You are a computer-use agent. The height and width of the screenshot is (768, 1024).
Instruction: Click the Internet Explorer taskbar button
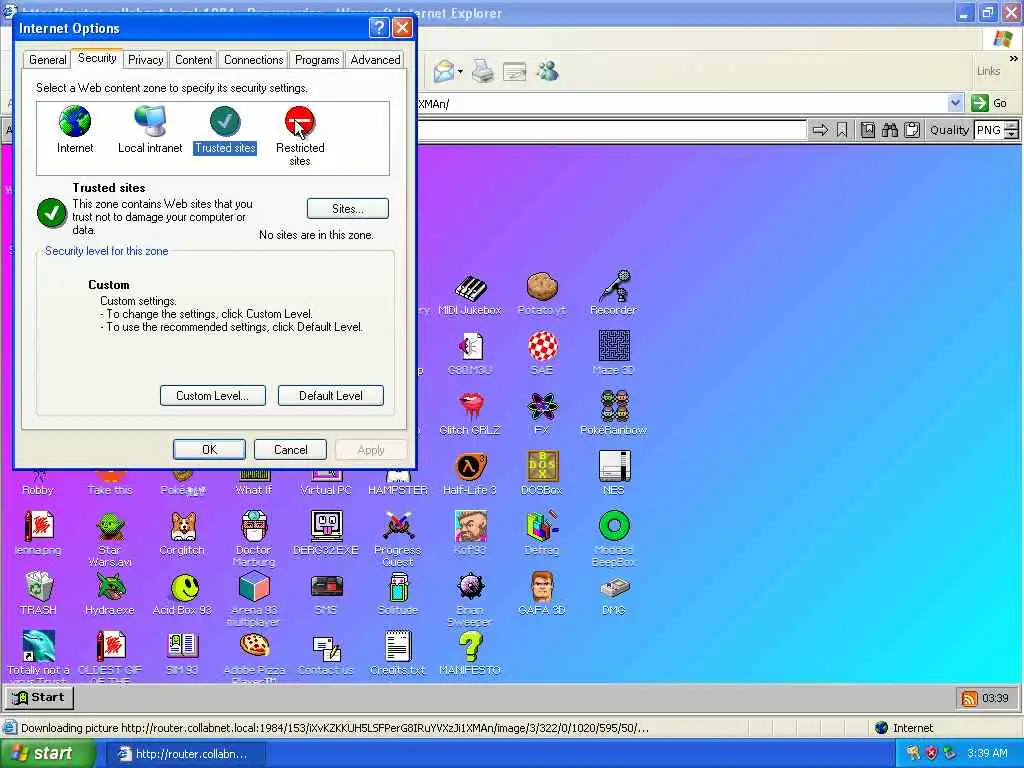(185, 754)
